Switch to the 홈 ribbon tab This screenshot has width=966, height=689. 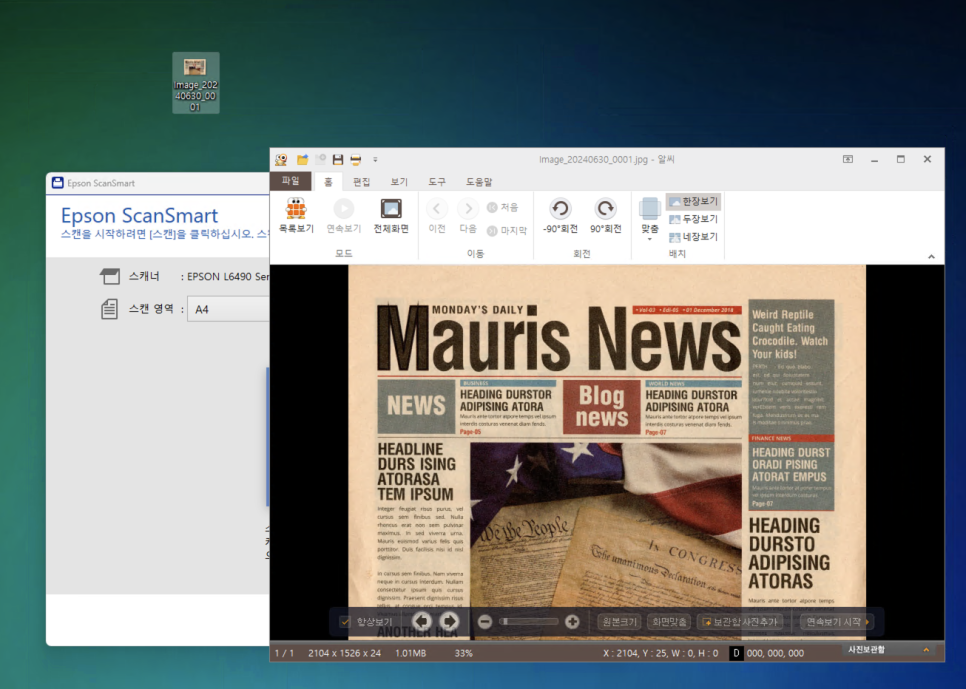click(328, 182)
